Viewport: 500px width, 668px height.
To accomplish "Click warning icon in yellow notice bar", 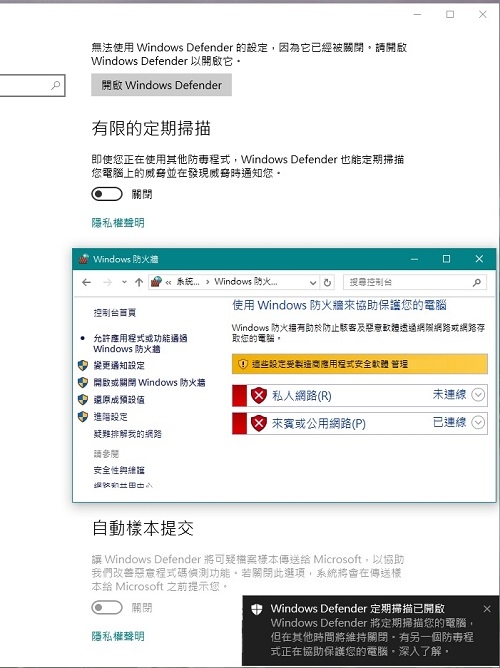I will [243, 364].
